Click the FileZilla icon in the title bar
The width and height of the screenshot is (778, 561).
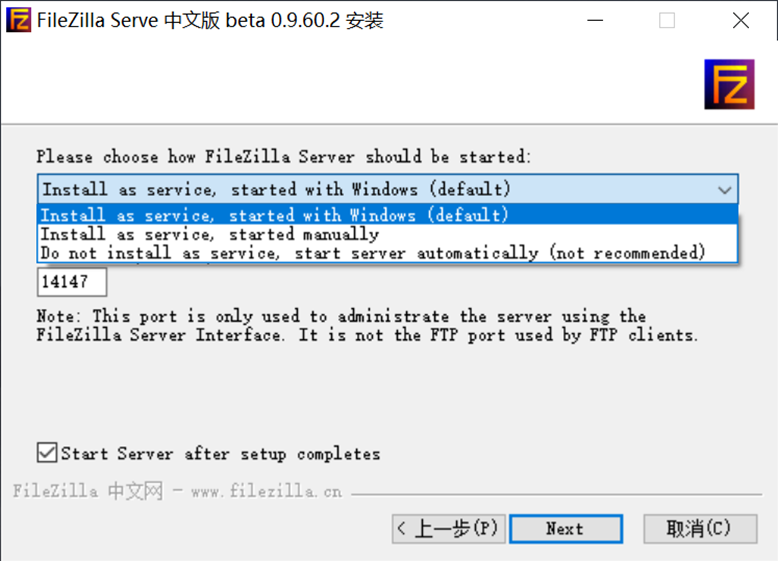click(x=18, y=20)
